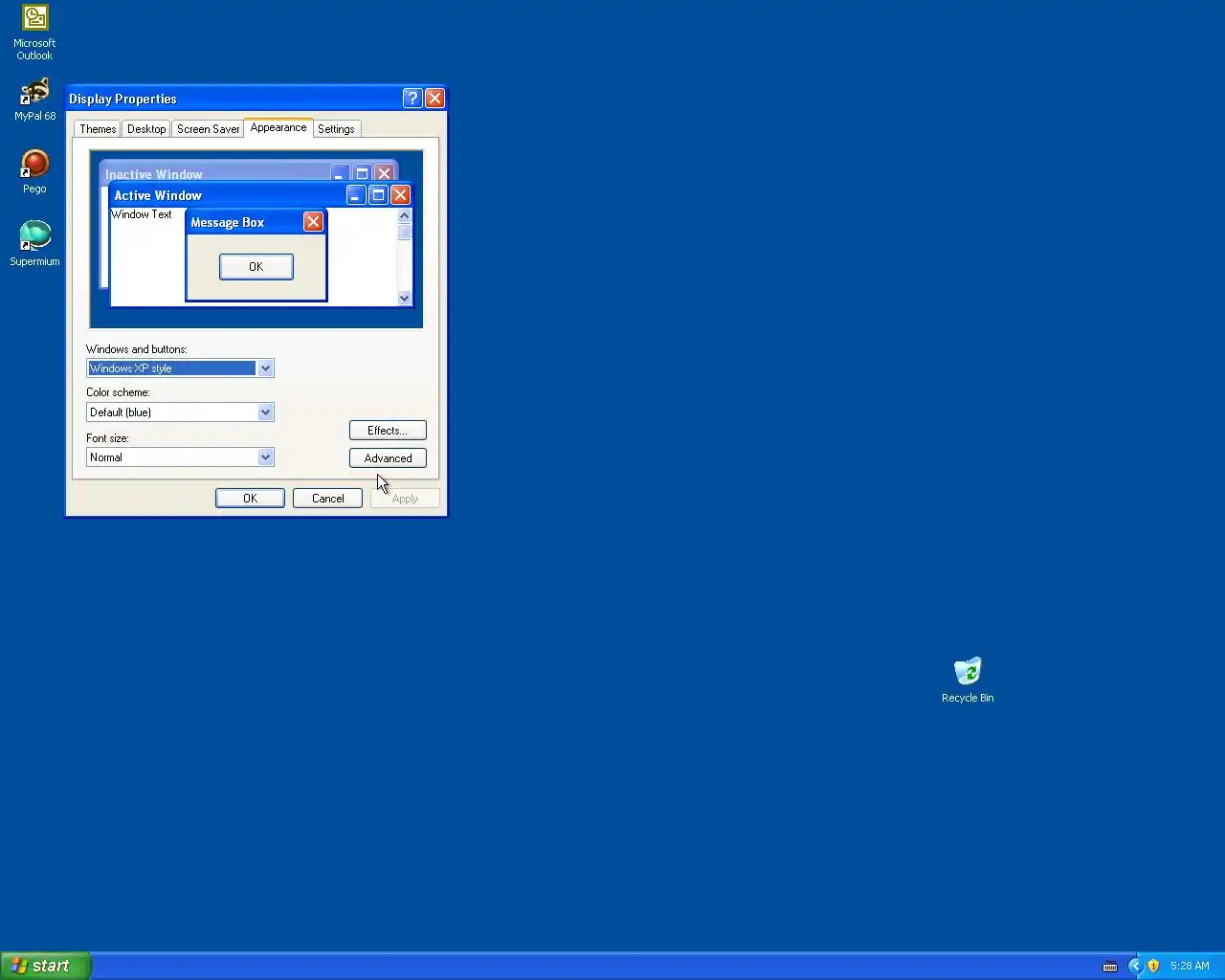Click the Cancel button
1225x980 pixels.
pos(327,499)
